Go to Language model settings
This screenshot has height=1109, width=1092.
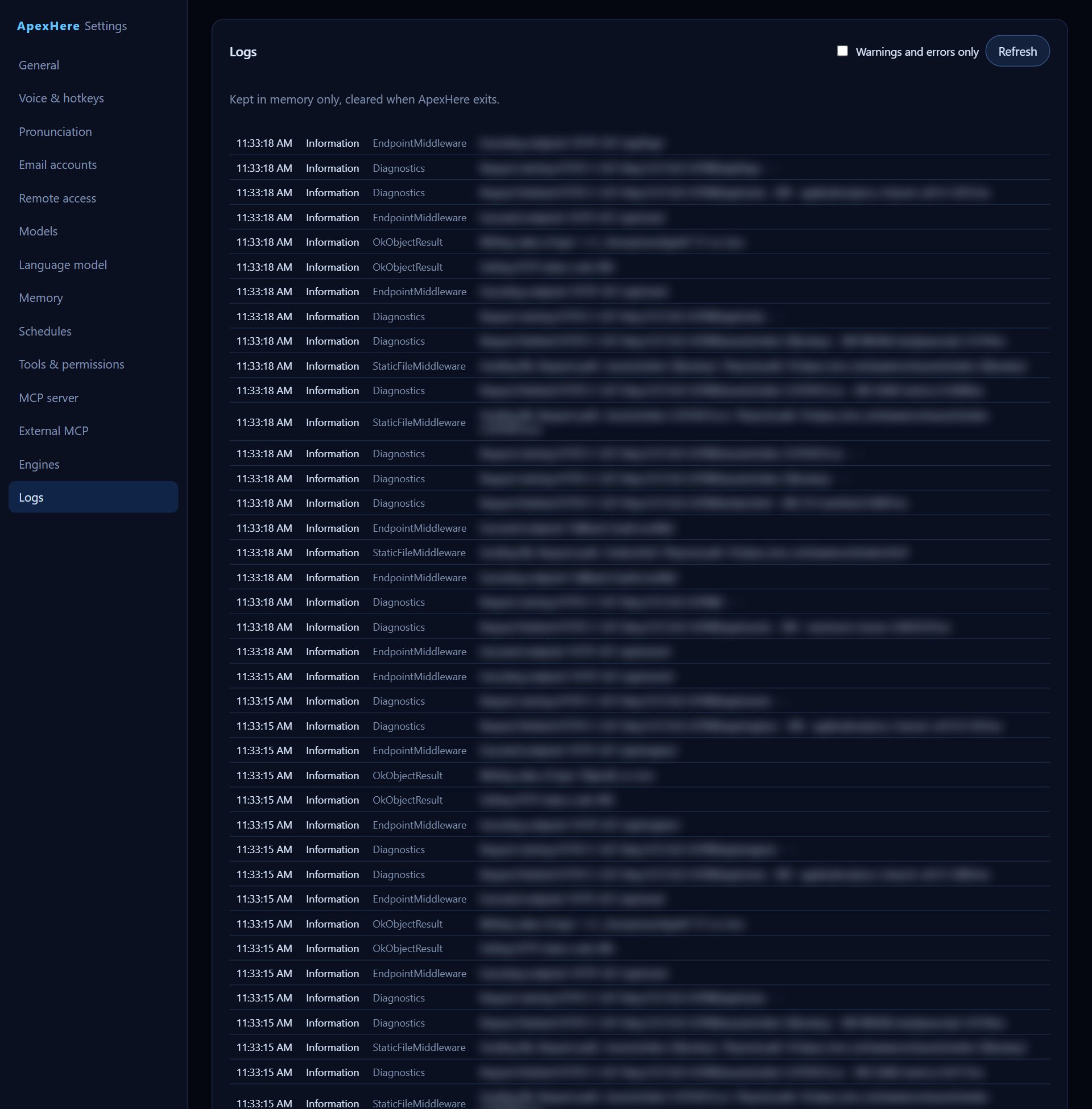point(93,264)
